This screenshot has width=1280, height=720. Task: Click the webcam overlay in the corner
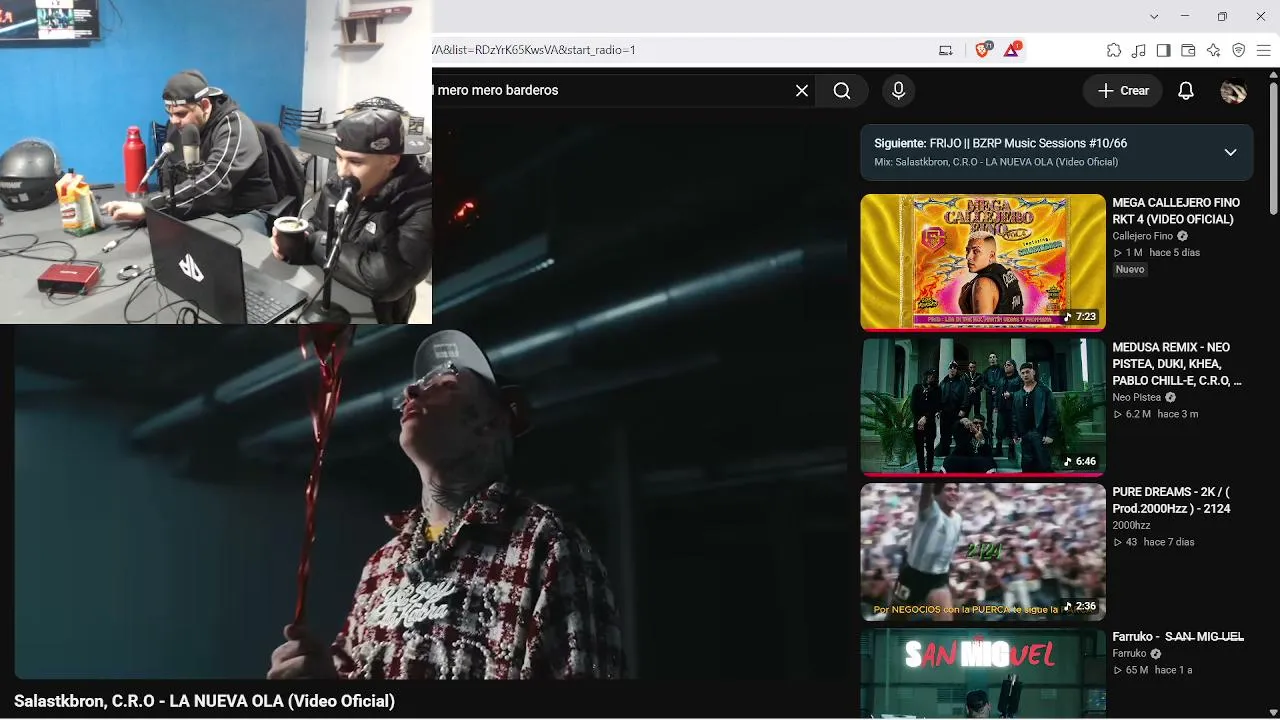coord(216,162)
